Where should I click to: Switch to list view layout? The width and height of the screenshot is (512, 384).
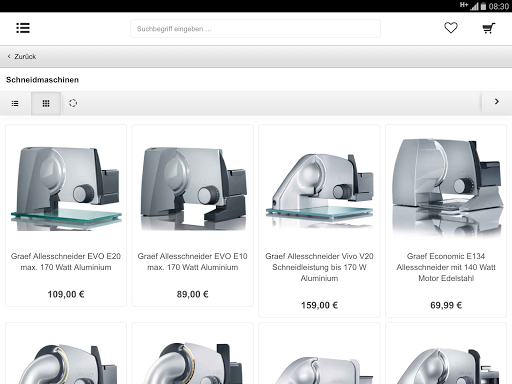coord(15,103)
